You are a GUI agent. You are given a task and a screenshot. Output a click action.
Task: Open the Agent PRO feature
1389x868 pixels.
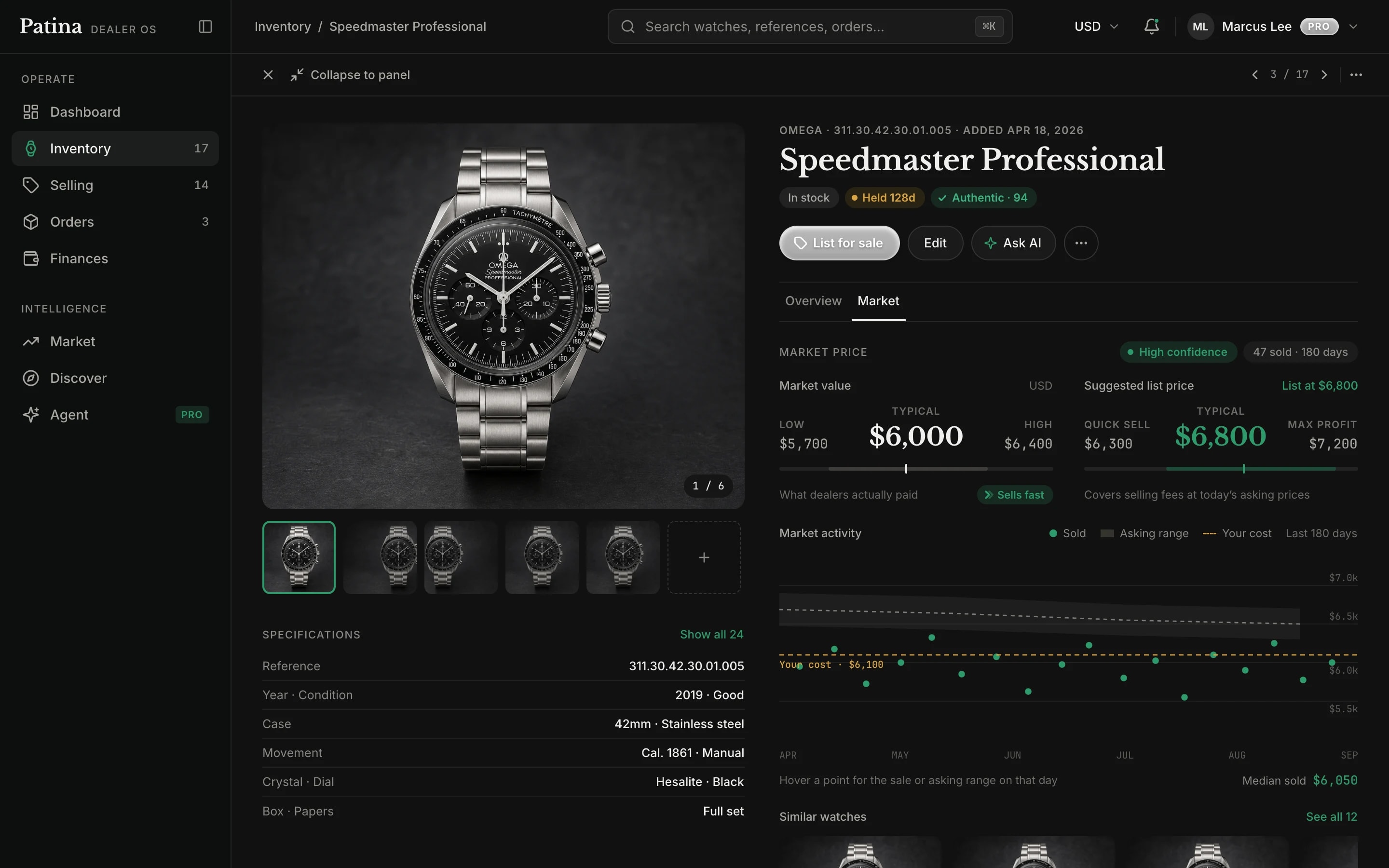(x=115, y=415)
